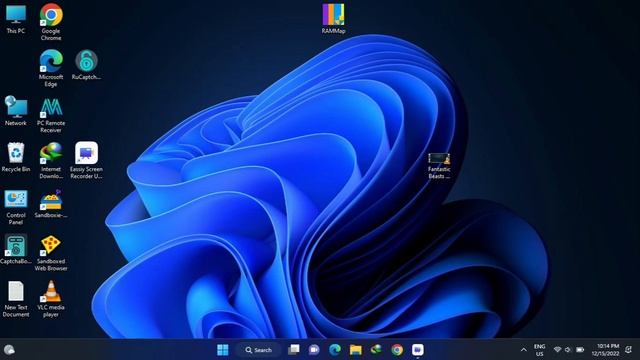Select the Internet Download Manager shortcut
Image resolution: width=640 pixels, height=360 pixels.
[51, 160]
